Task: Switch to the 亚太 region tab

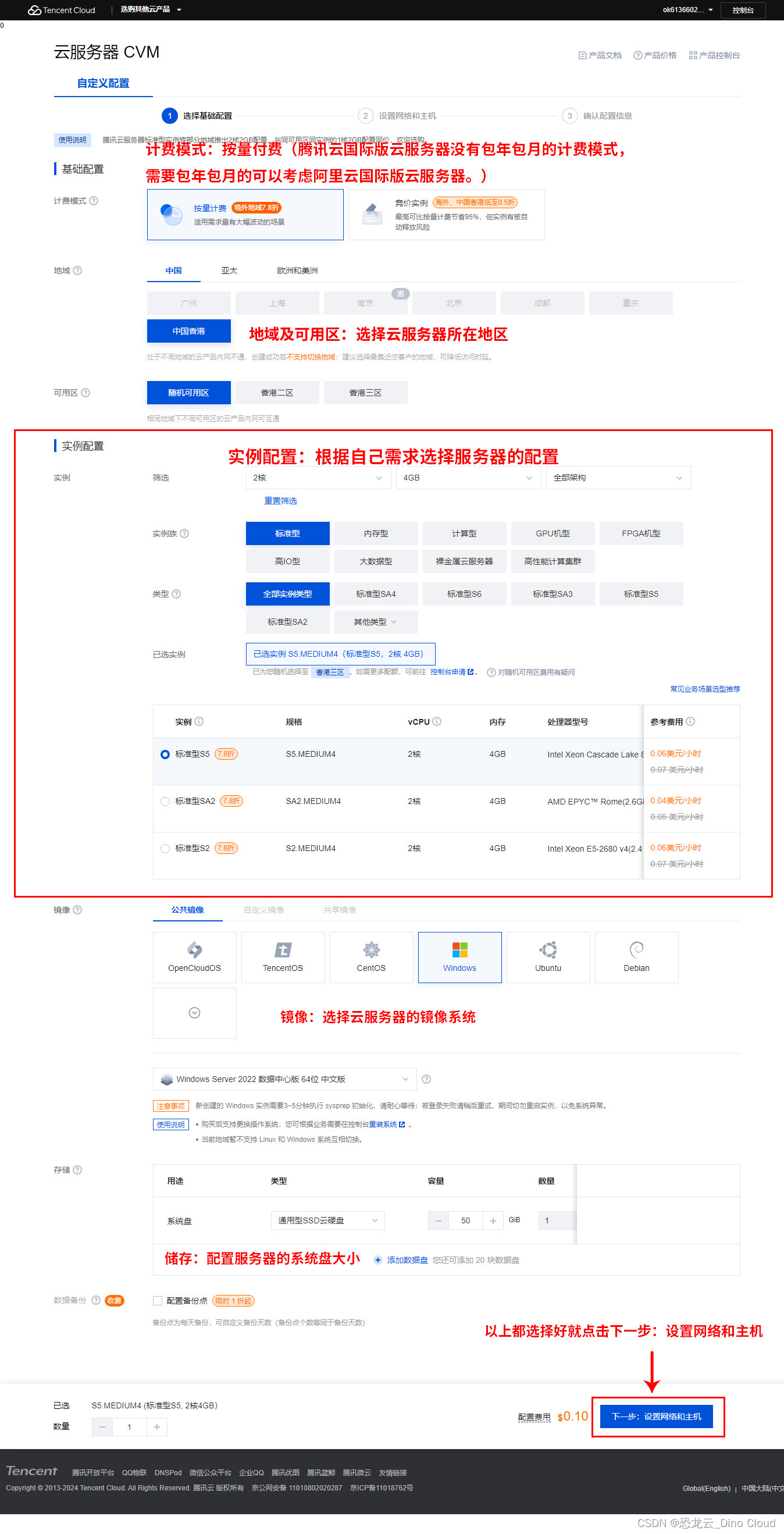Action: click(x=229, y=271)
